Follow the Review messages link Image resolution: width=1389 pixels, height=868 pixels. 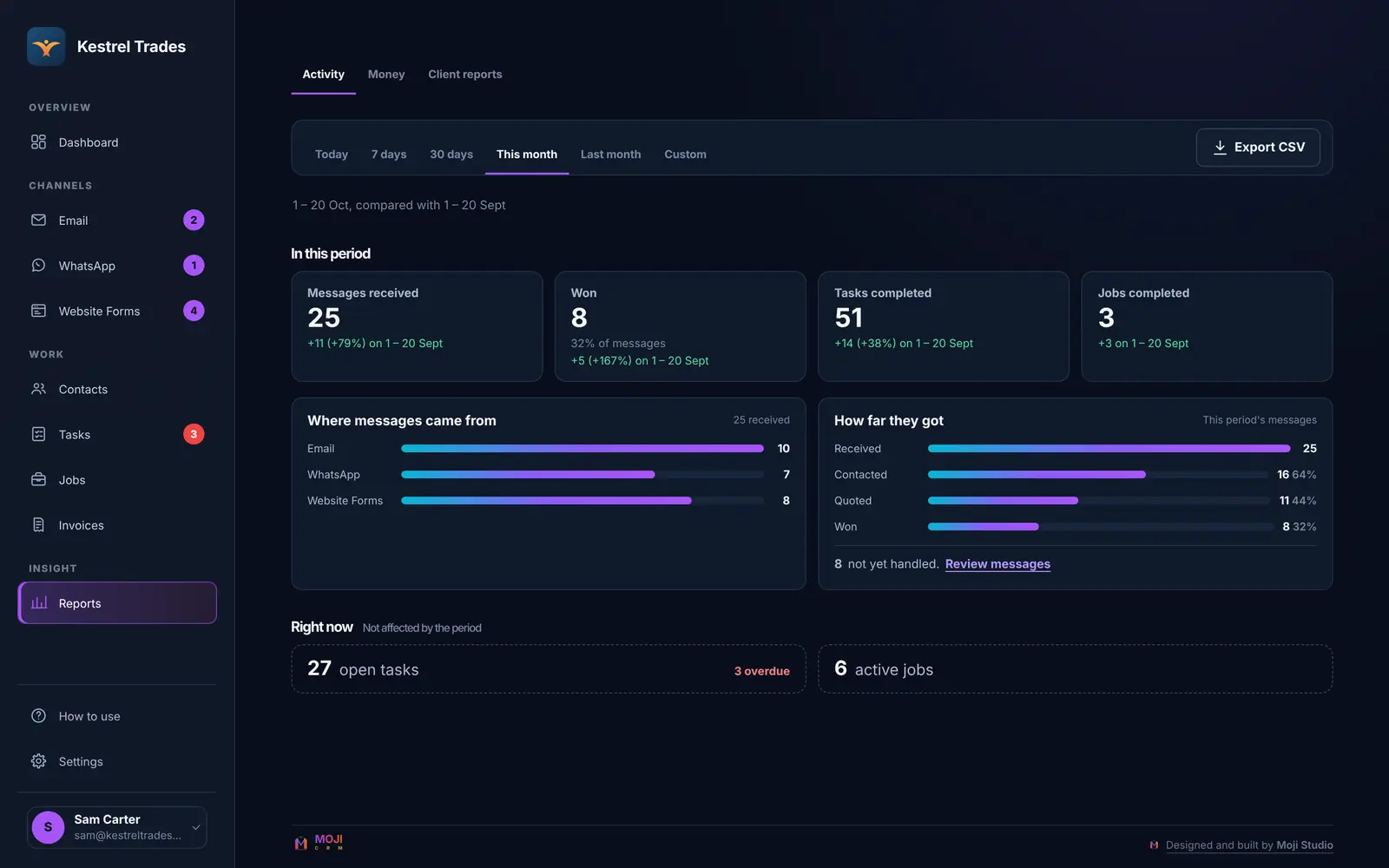tap(997, 564)
